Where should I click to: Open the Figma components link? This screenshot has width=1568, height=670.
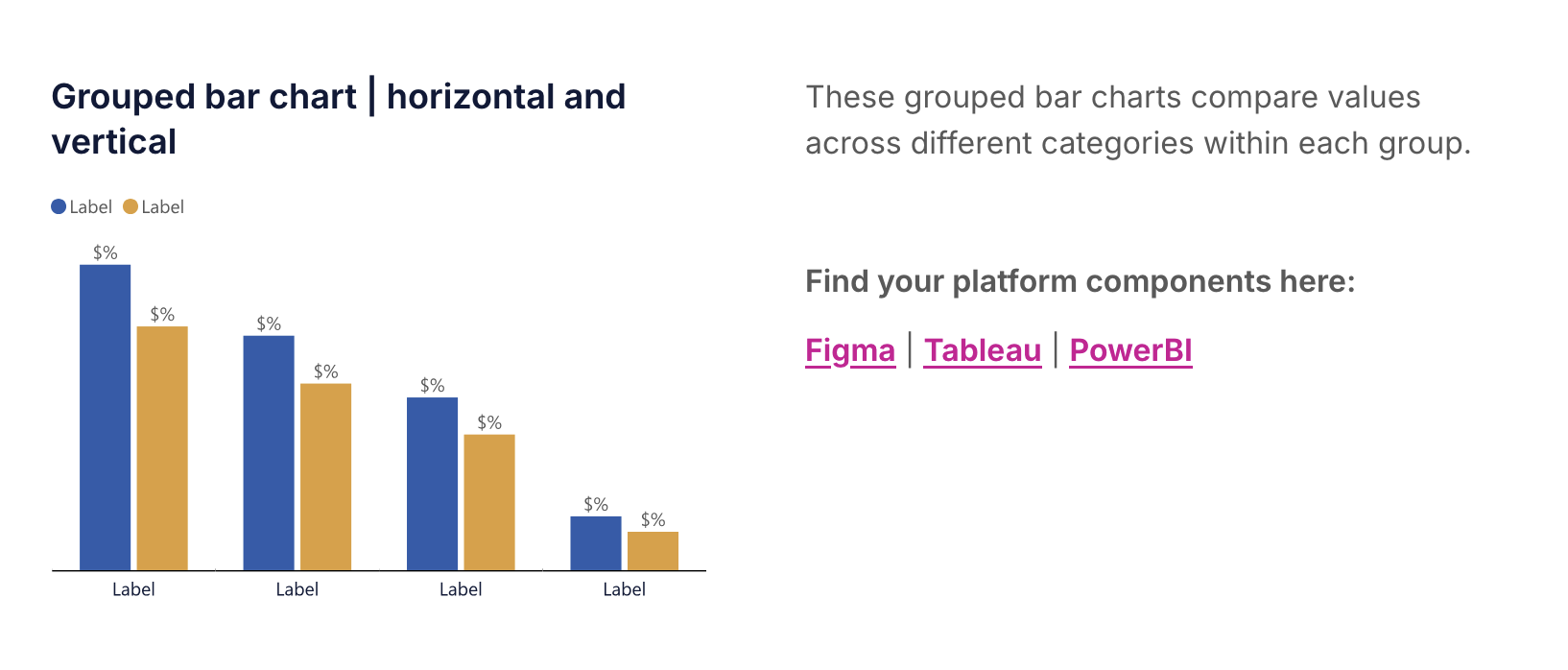click(850, 350)
